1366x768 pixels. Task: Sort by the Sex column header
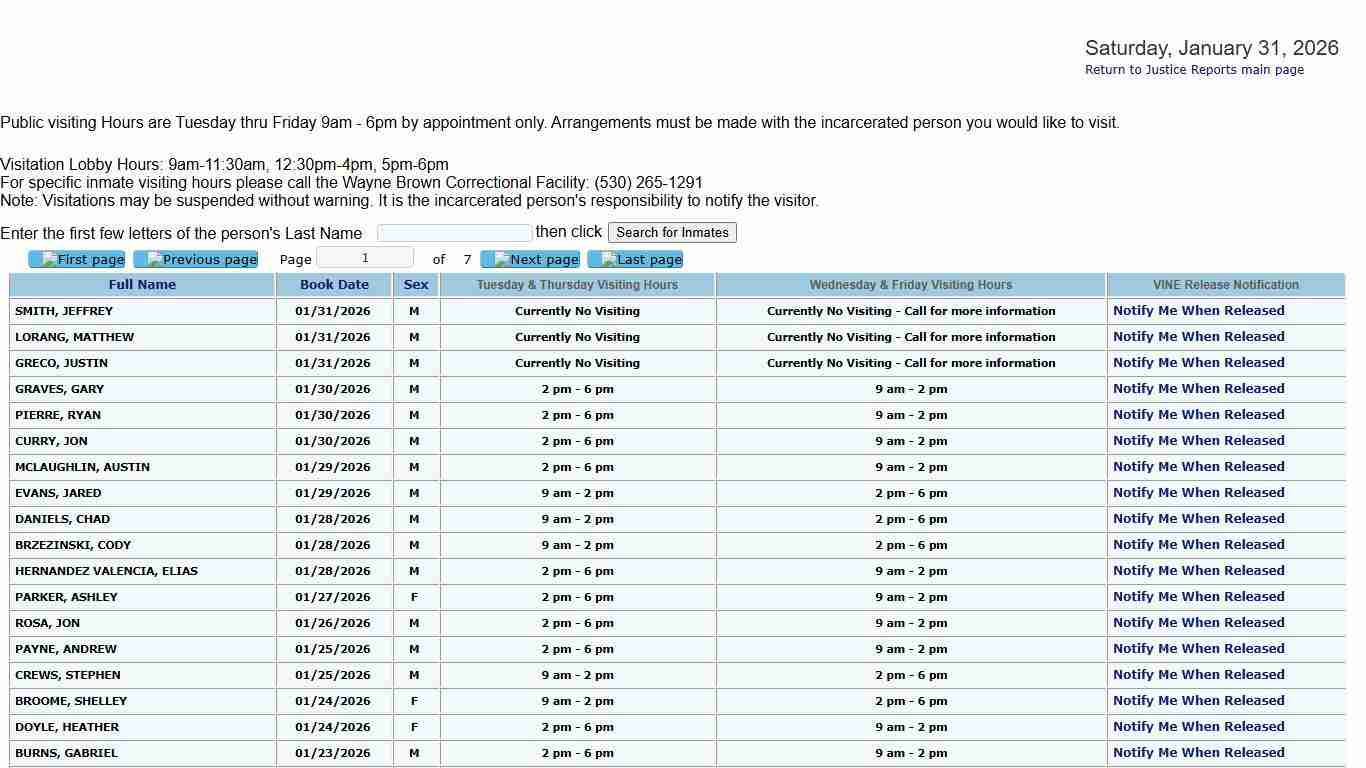click(x=416, y=285)
